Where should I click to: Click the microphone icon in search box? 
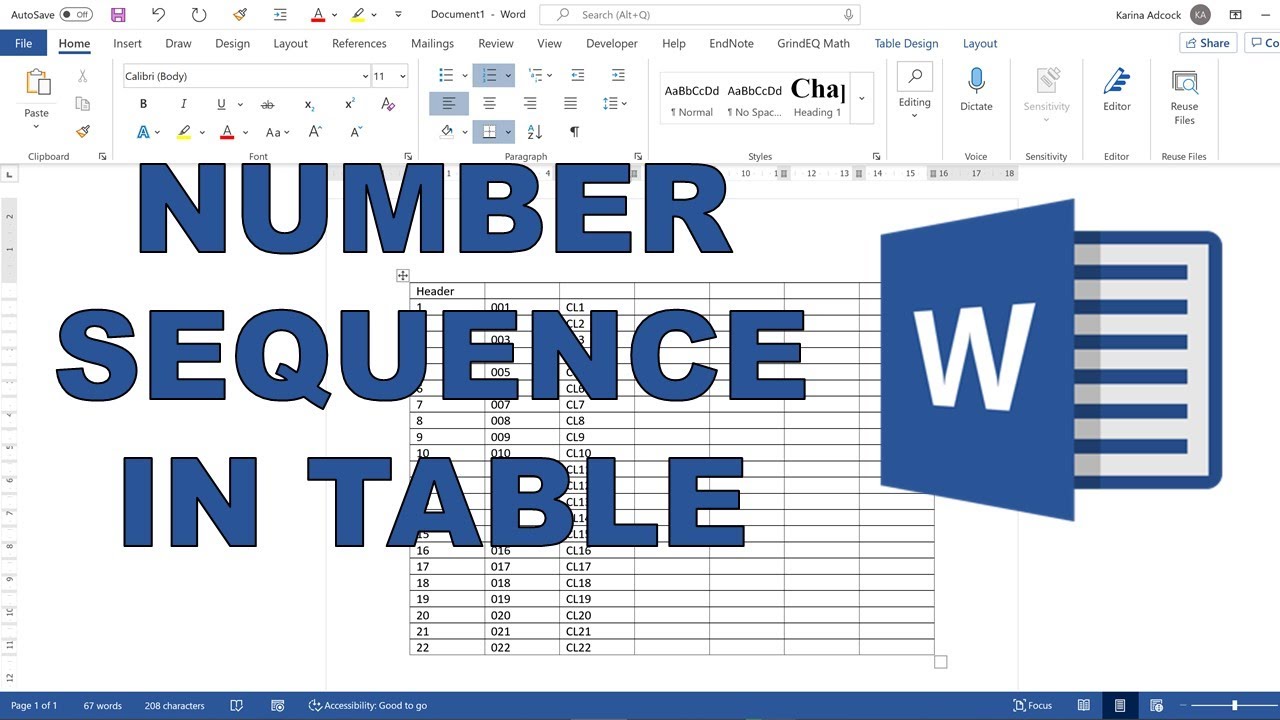pyautogui.click(x=848, y=15)
